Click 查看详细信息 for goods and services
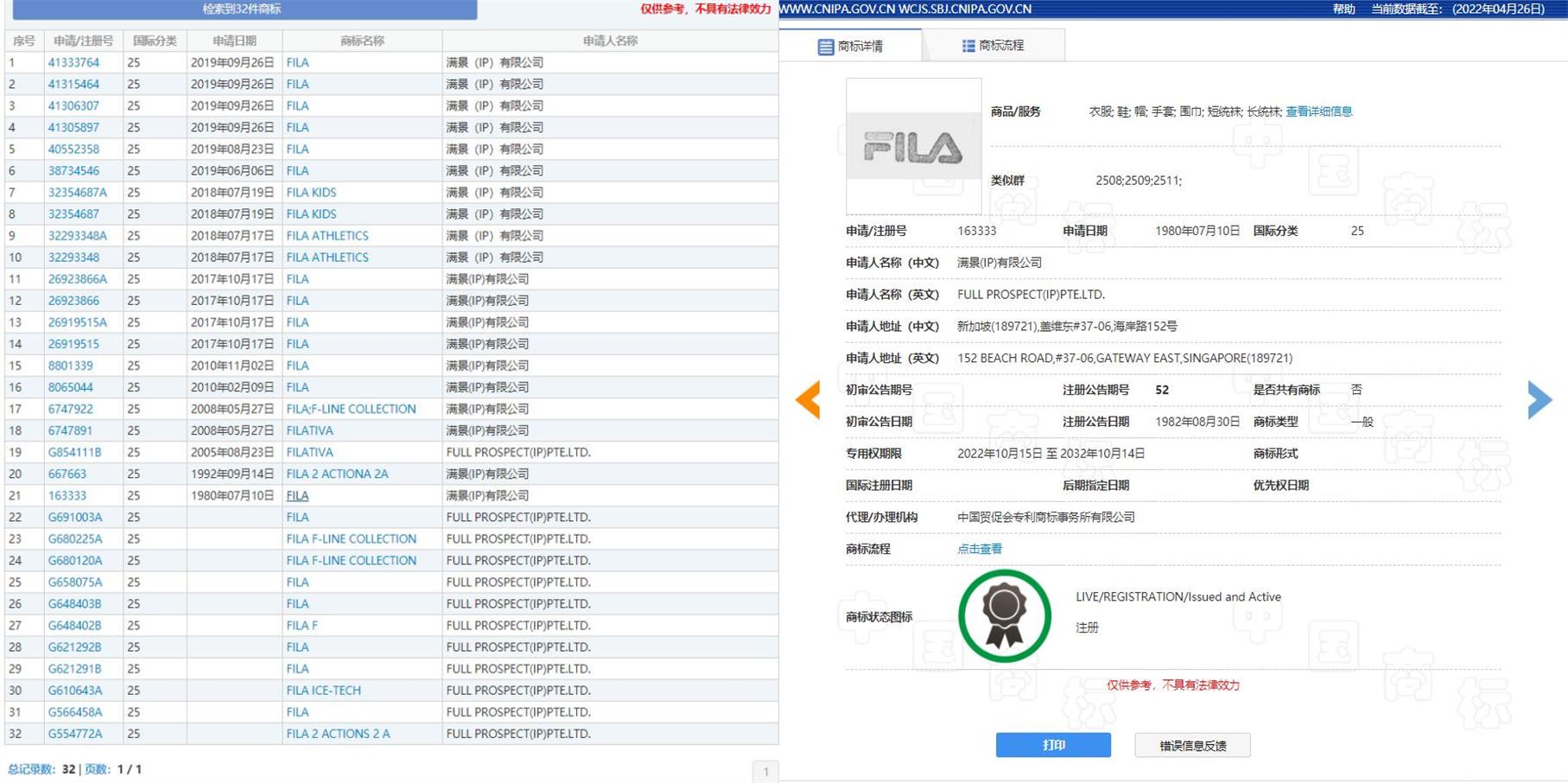Image resolution: width=1568 pixels, height=783 pixels. (1319, 111)
